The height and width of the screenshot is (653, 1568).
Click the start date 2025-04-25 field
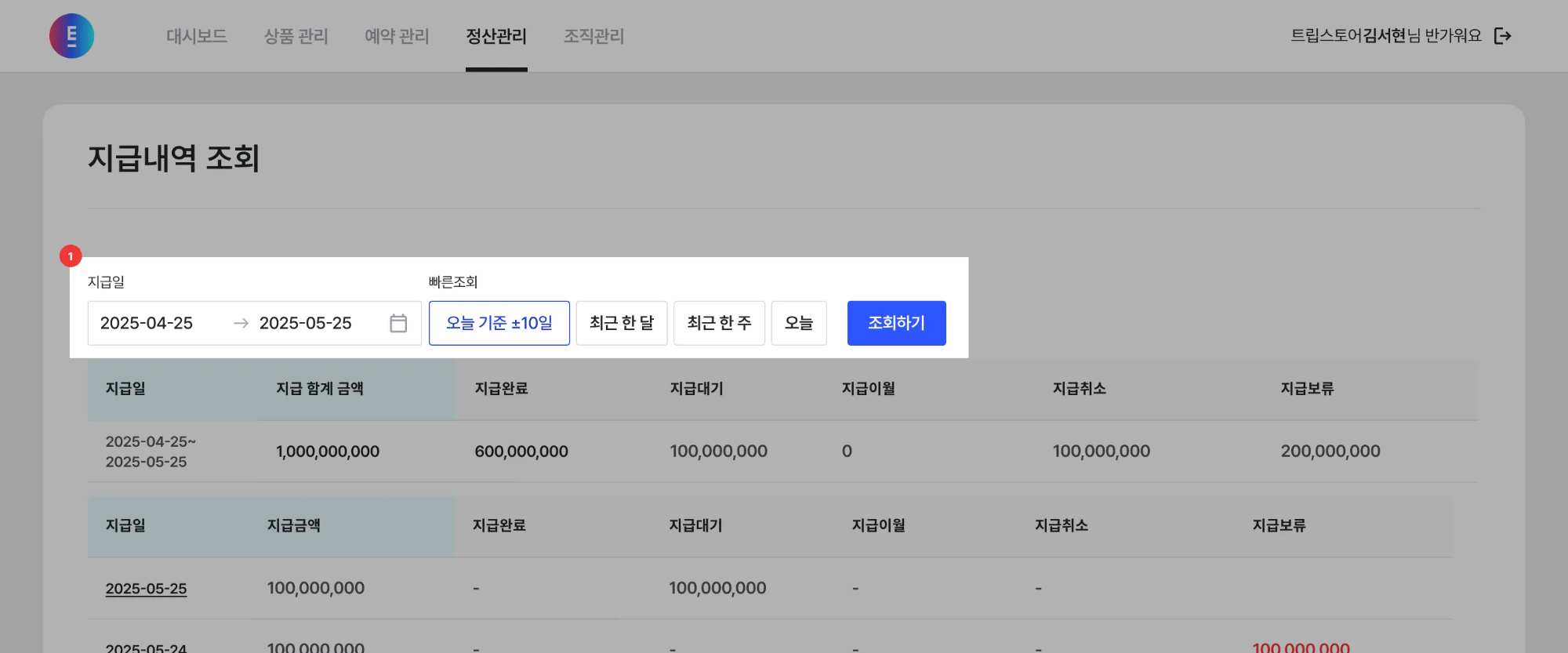pos(147,323)
